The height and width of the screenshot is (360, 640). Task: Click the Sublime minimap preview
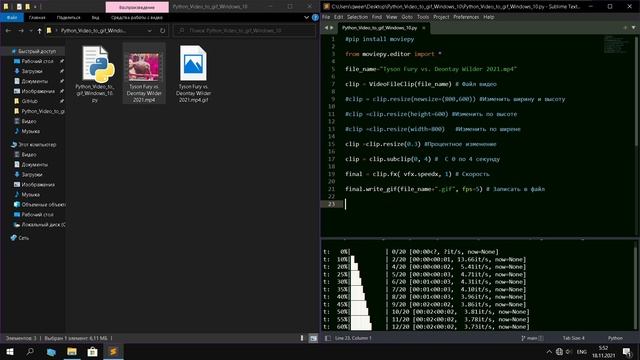point(616,44)
